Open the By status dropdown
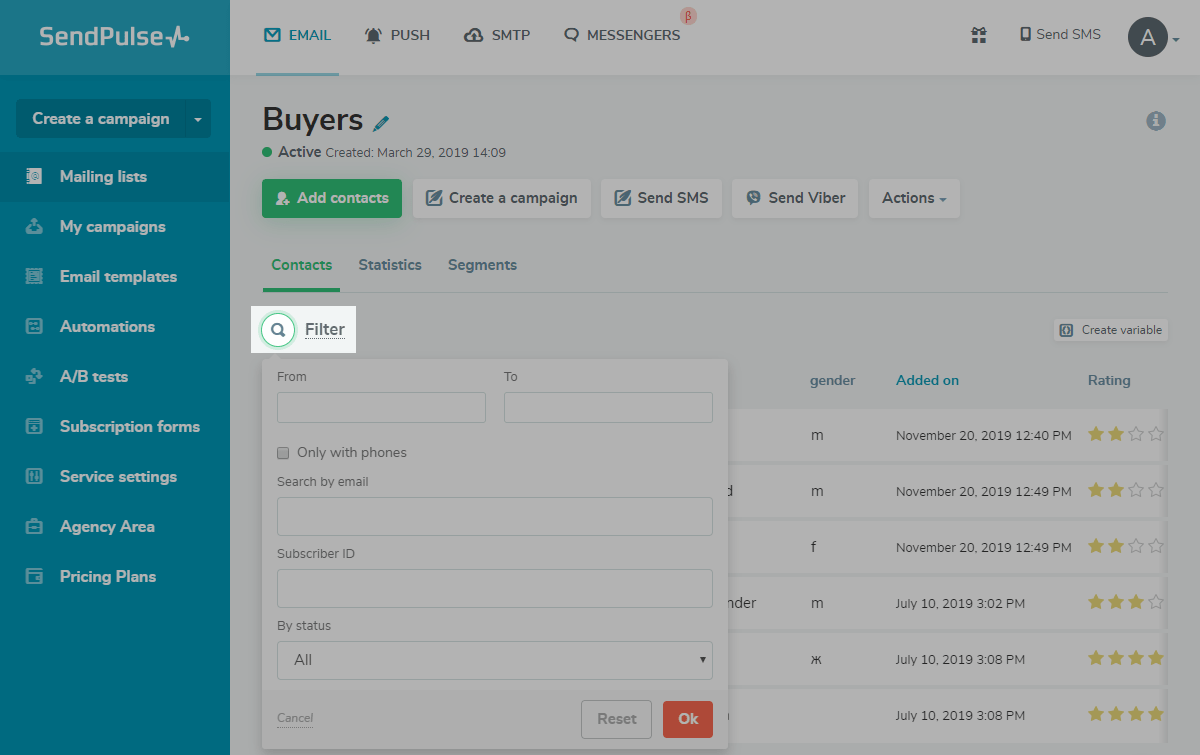Image resolution: width=1200 pixels, height=755 pixels. tap(495, 660)
